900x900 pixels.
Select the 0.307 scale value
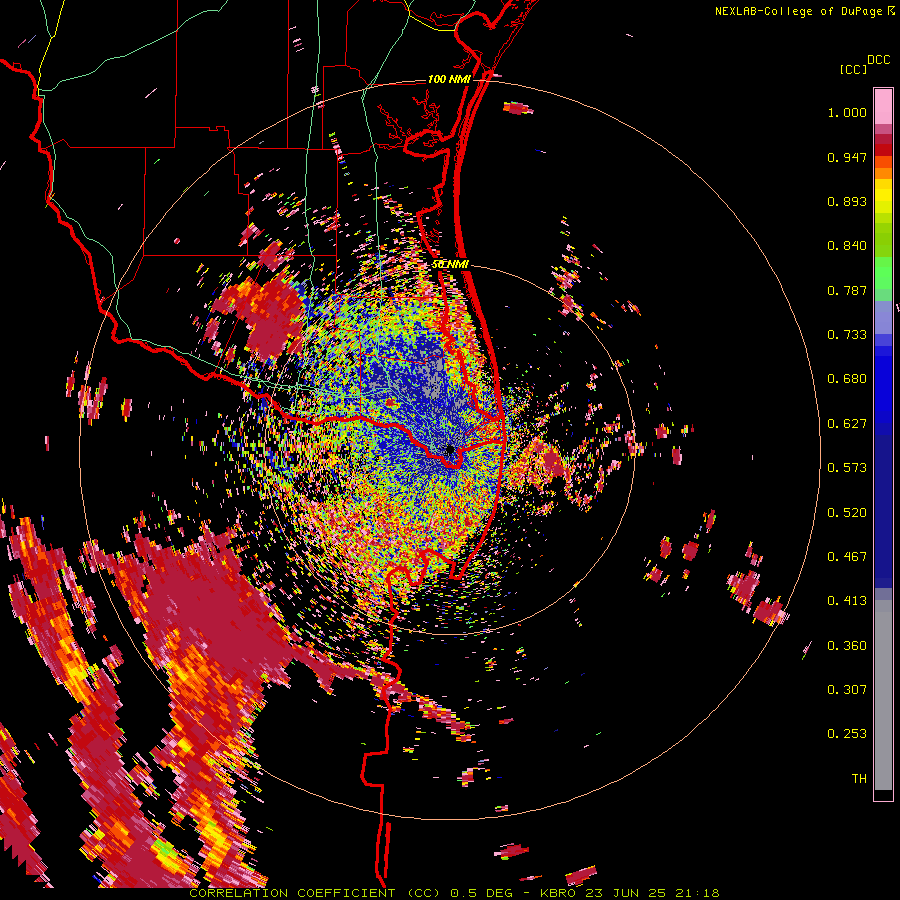pyautogui.click(x=847, y=690)
